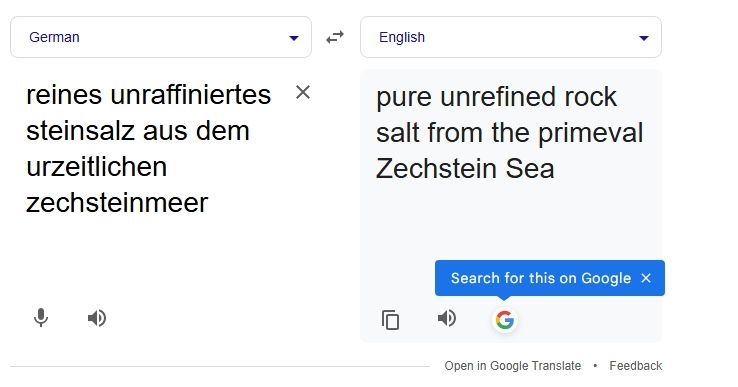This screenshot has width=738, height=387.
Task: Copy the English translation to clipboard
Action: click(390, 320)
